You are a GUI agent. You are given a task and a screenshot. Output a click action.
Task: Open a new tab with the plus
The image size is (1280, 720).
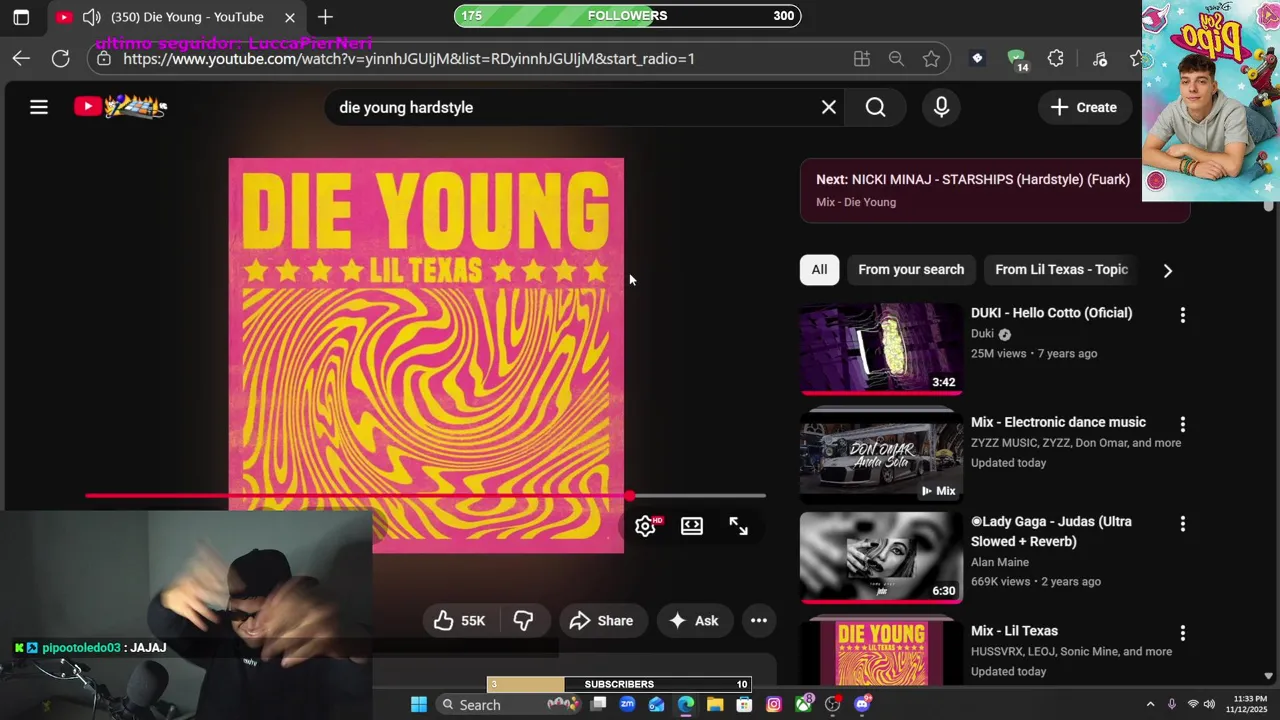click(325, 17)
